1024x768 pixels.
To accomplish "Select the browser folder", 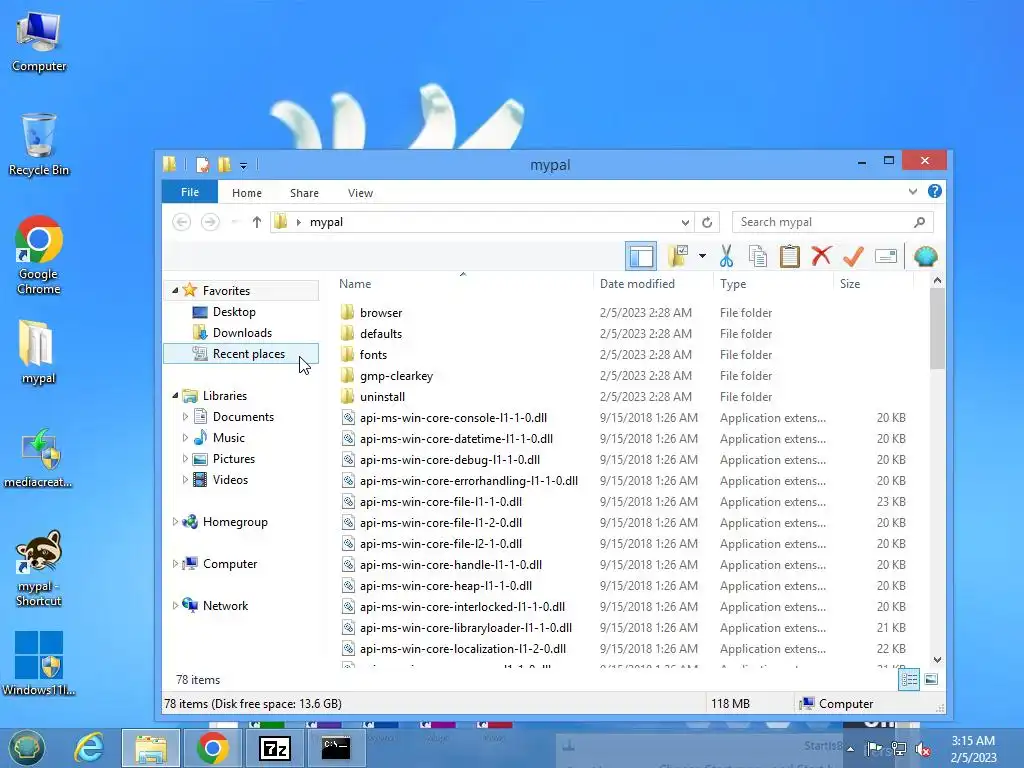I will pyautogui.click(x=381, y=312).
